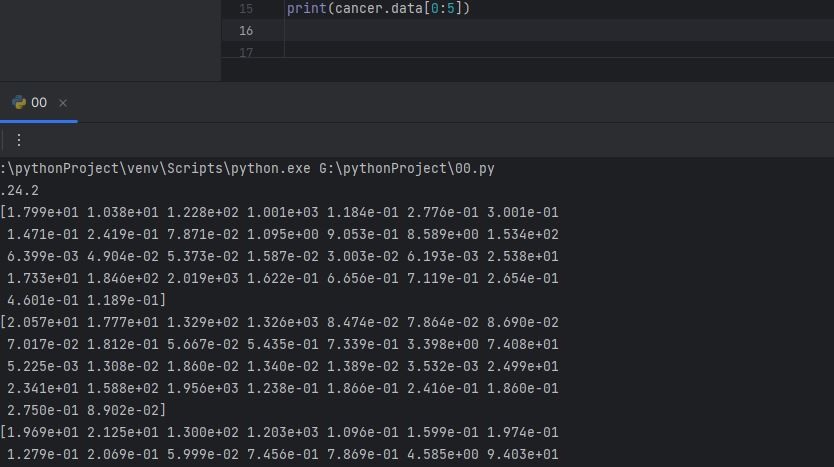Click the value 4.601e-01 in output
This screenshot has width=834, height=467.
click(x=43, y=301)
